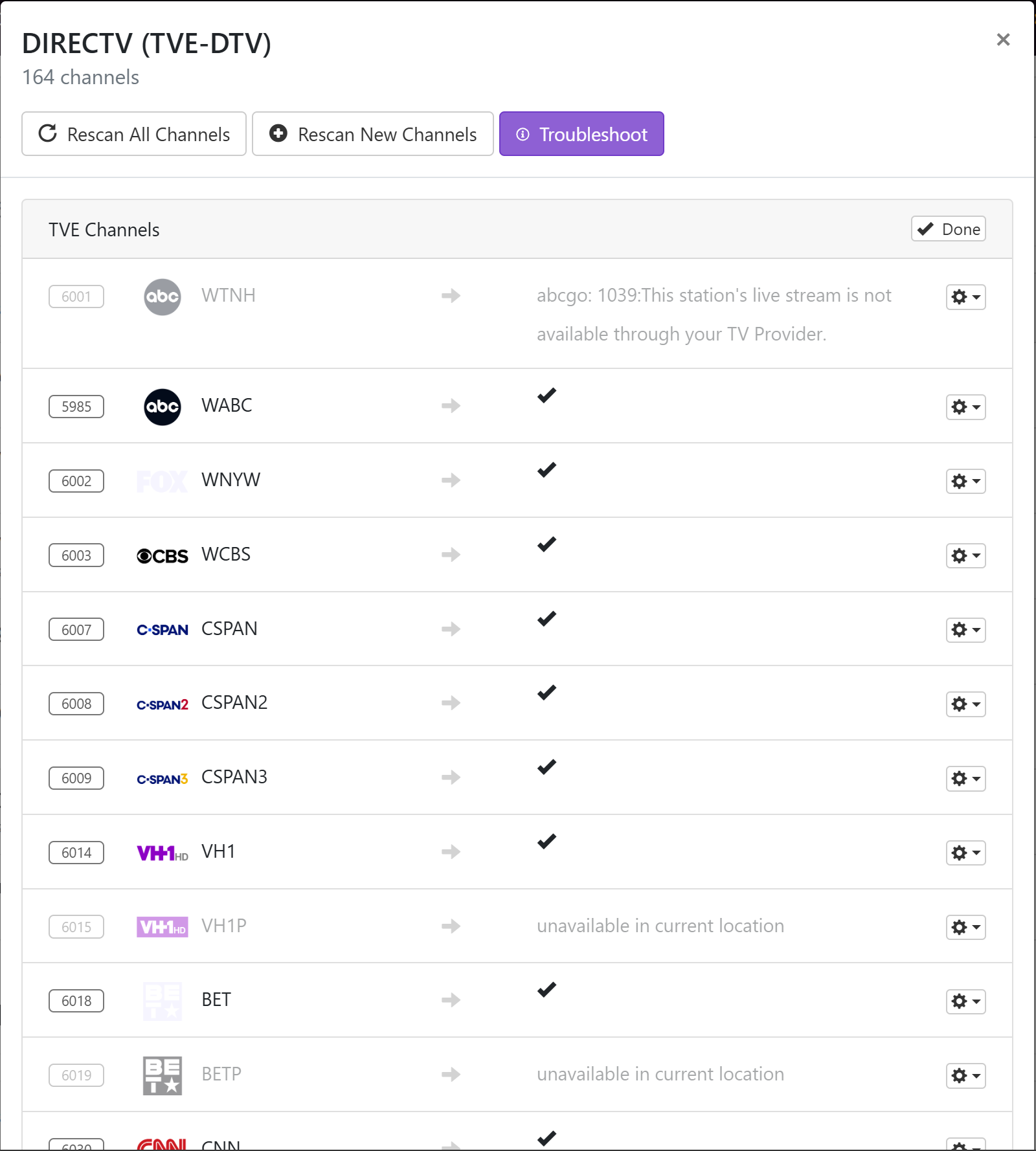Click the C-SPAN logo icon

pyautogui.click(x=162, y=630)
